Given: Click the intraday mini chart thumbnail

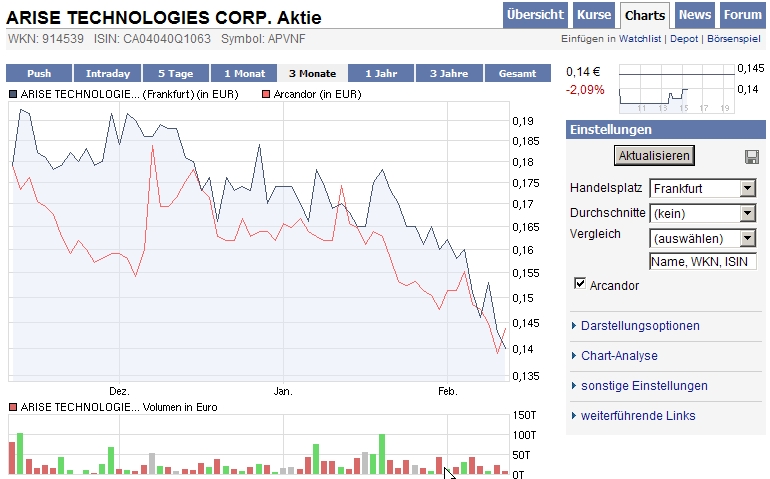Looking at the screenshot, I should [677, 88].
